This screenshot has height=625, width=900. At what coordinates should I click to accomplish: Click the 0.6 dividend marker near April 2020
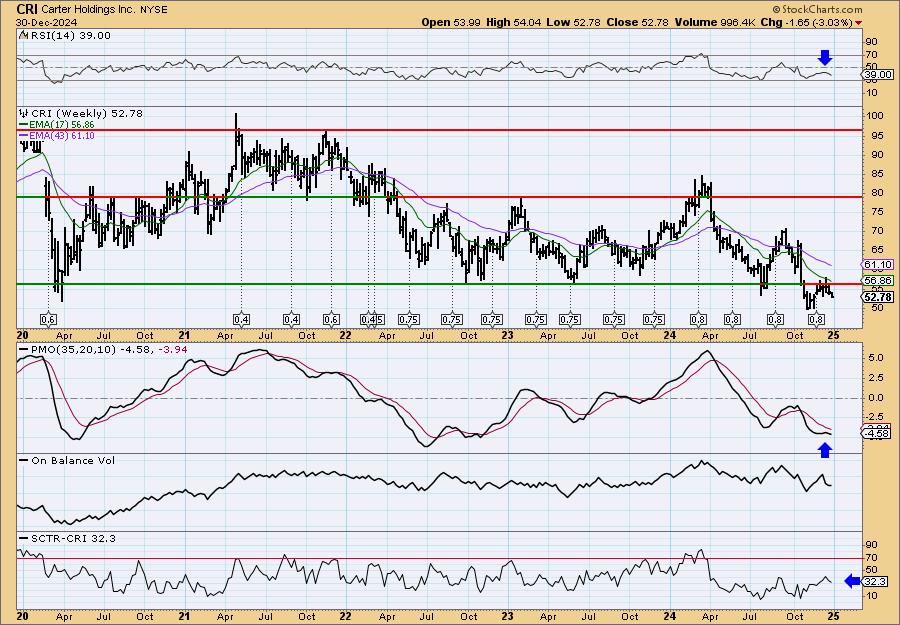pos(48,320)
